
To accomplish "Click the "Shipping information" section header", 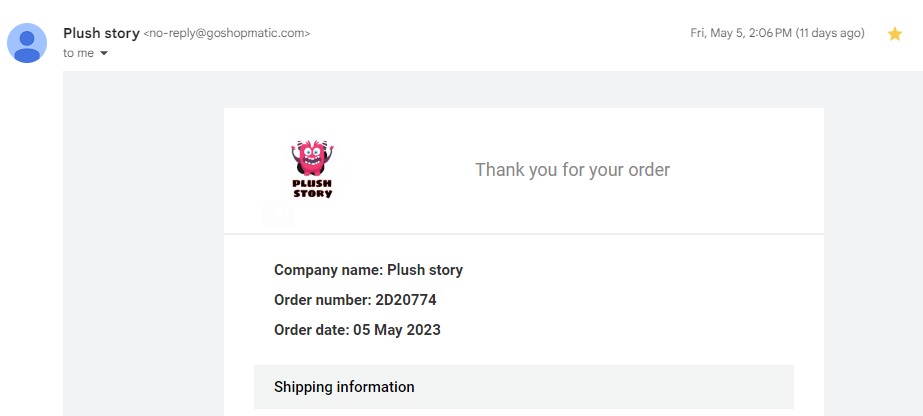I will point(344,387).
